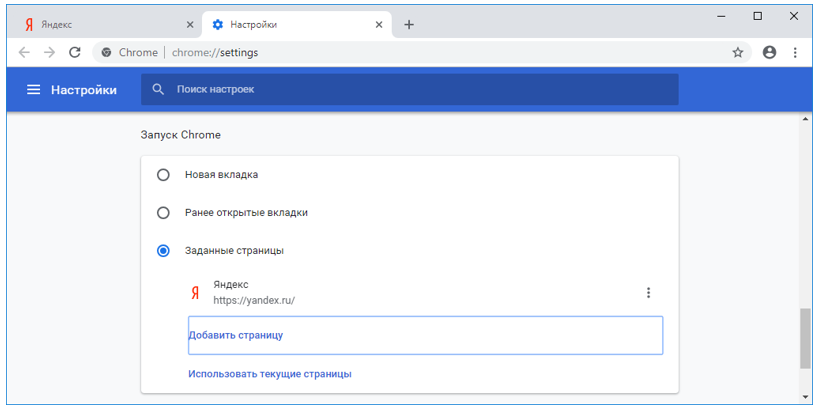Open Chrome's three-dot main menu
The image size is (819, 409).
point(795,52)
